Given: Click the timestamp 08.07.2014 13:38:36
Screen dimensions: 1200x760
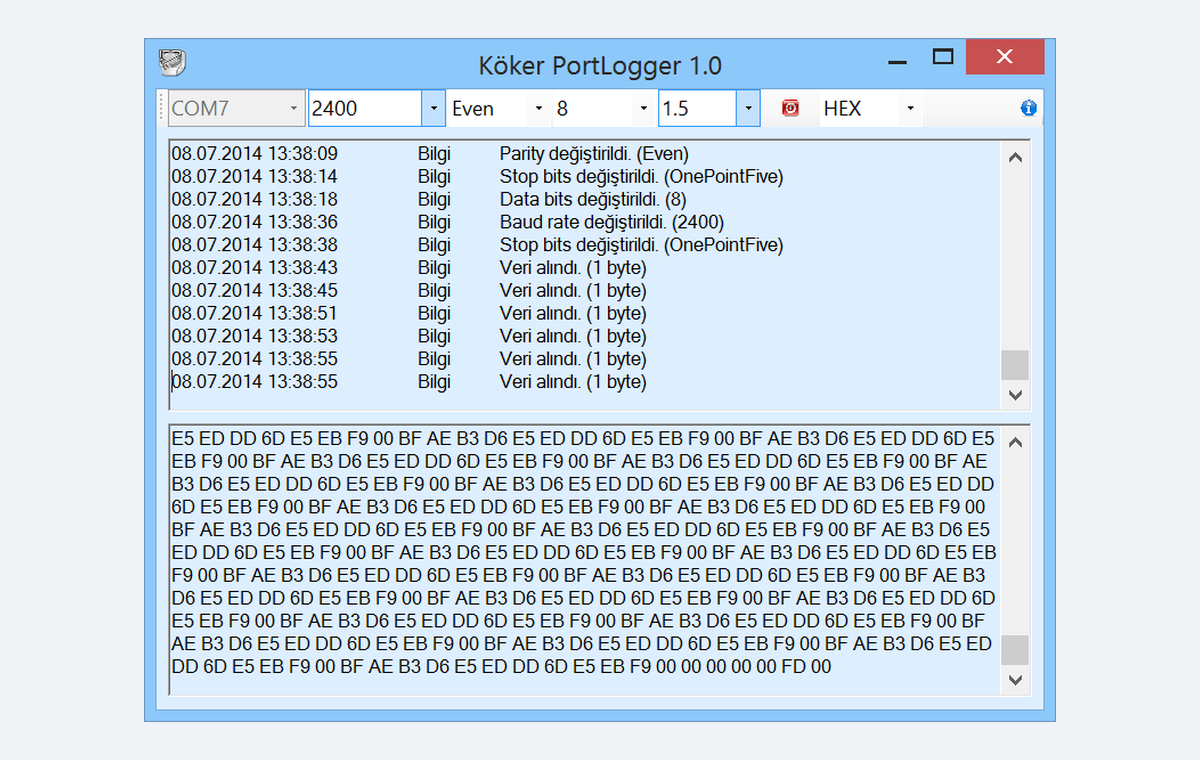Looking at the screenshot, I should 255,222.
